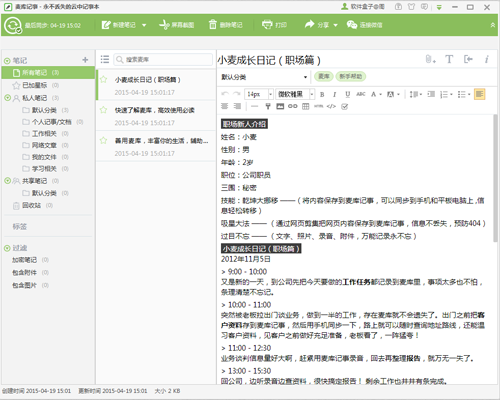Viewport: 500px width, 400px height.
Task: Toggle italic formatting
Action: (334, 94)
